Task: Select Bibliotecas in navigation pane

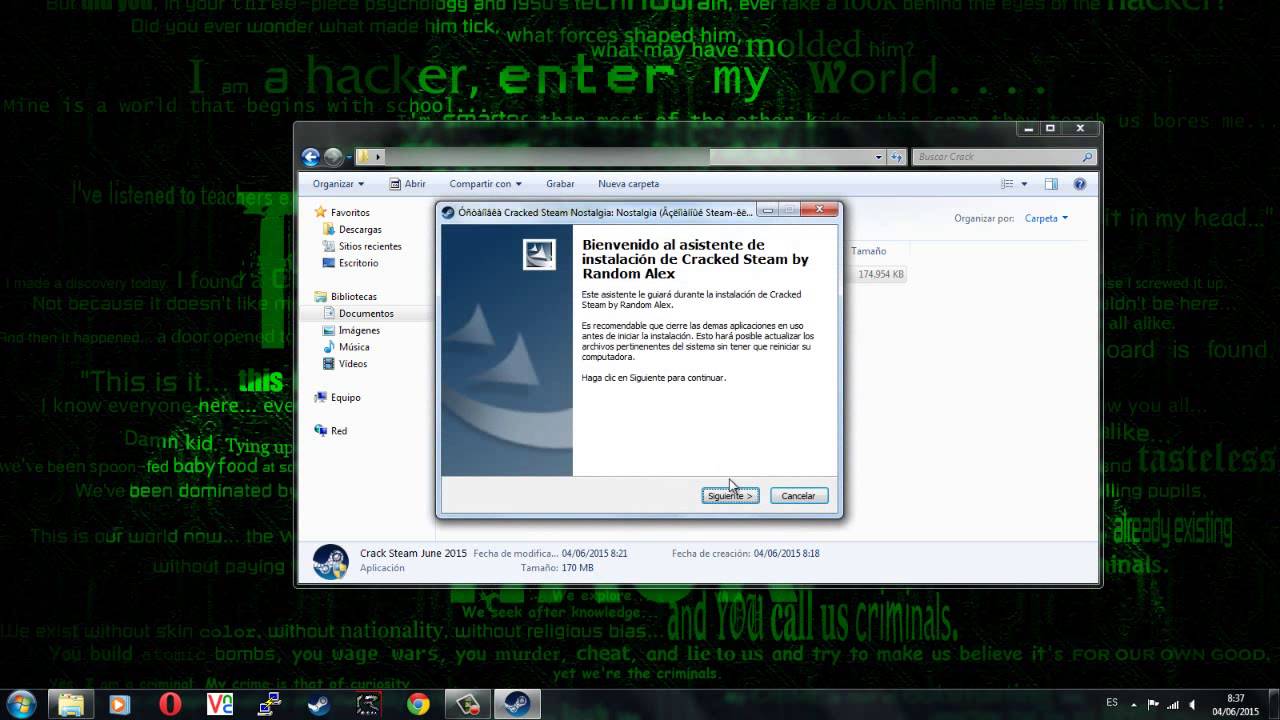Action: [353, 296]
